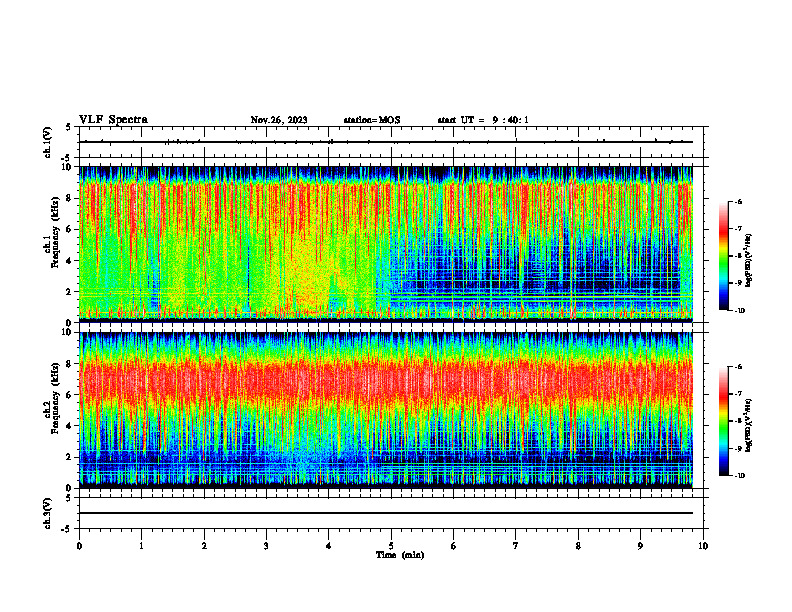Click inside the ch.2 spectrogram panel

coord(386,410)
